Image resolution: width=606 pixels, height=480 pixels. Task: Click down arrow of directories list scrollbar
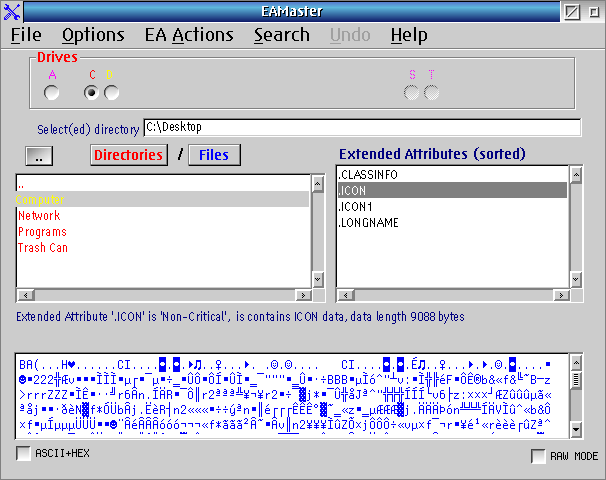tap(318, 279)
